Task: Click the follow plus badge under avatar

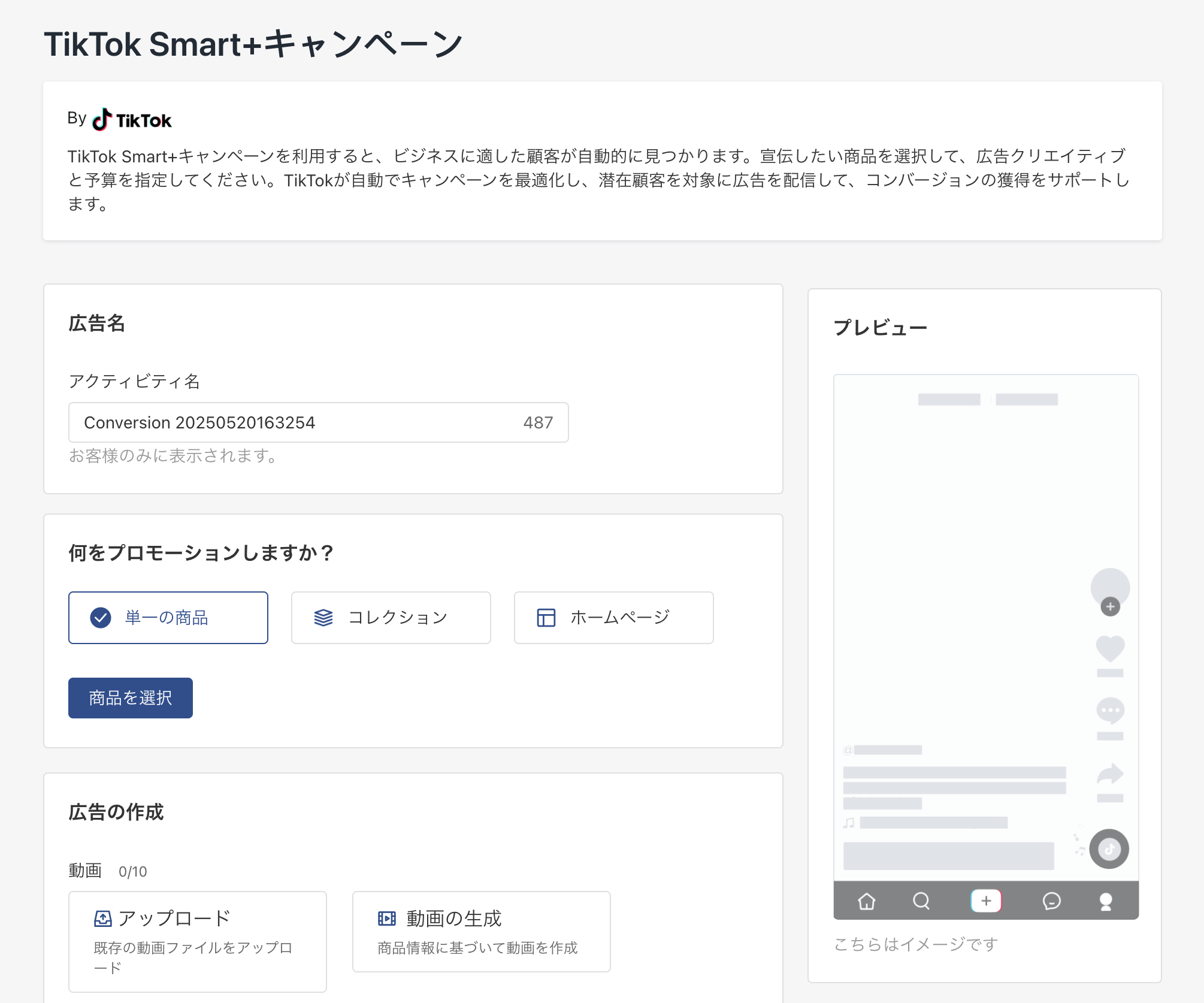Action: point(1110,607)
